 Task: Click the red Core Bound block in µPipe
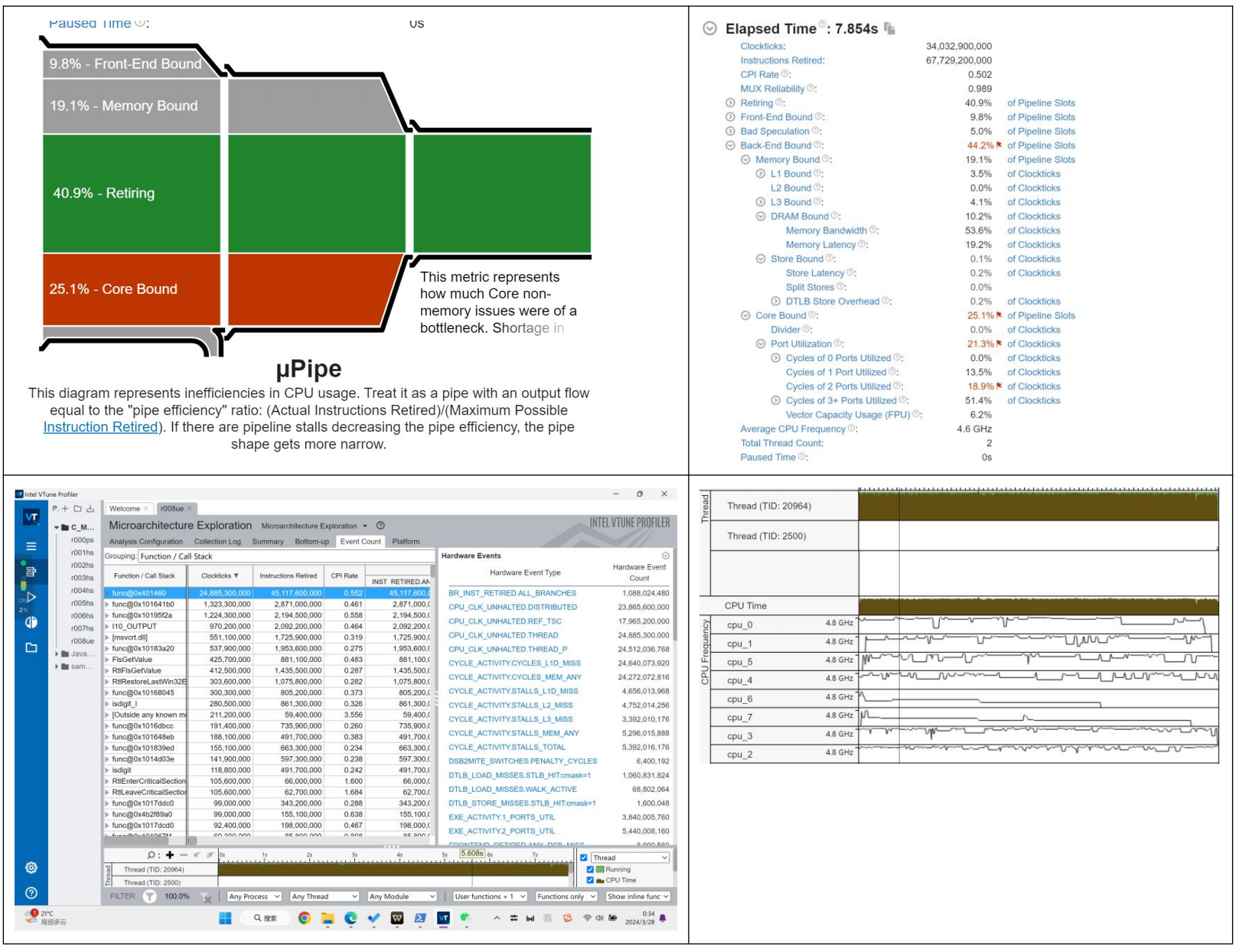click(132, 289)
